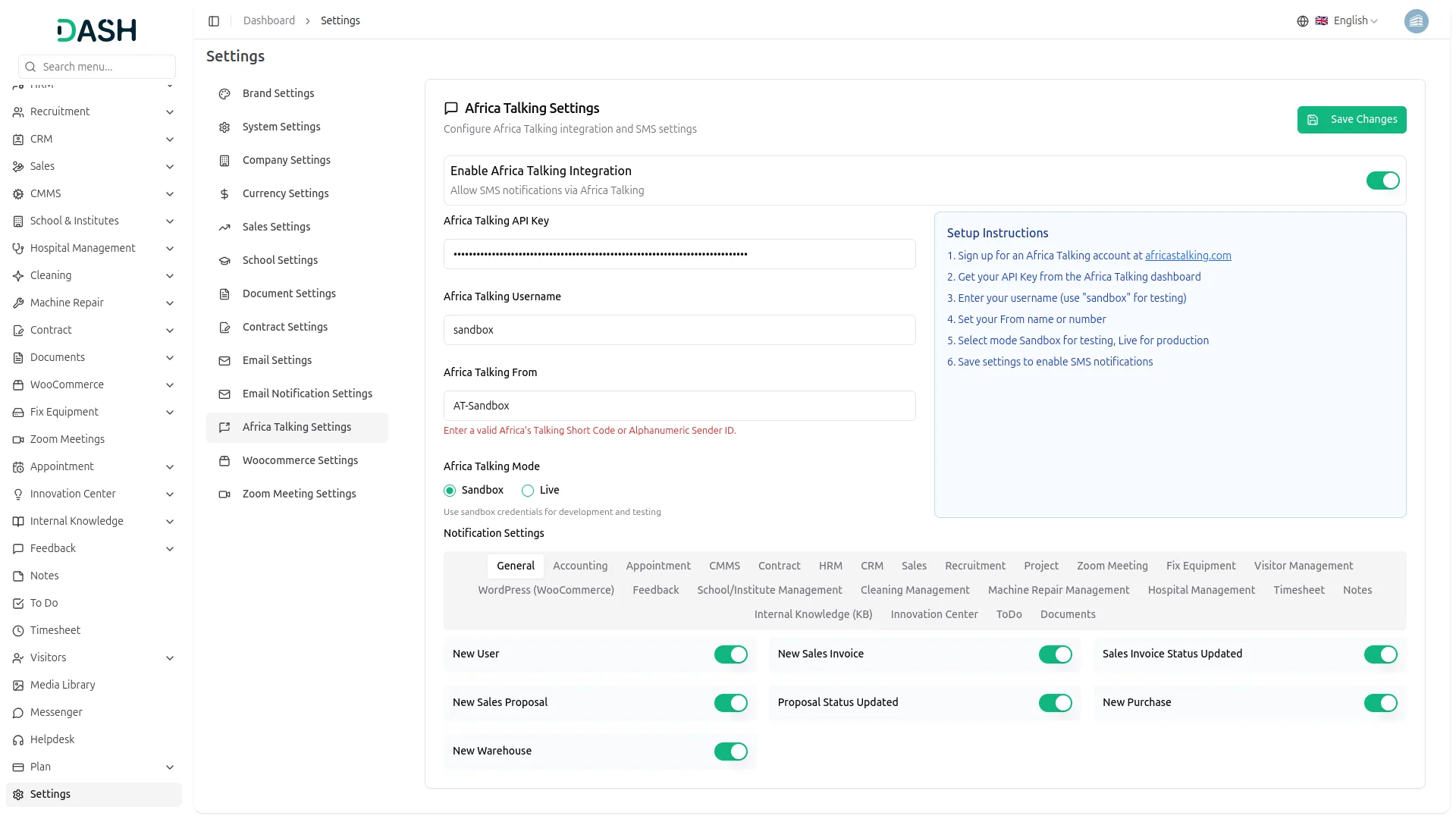Click the Zoom Meetings camera icon in sidebar

(x=18, y=440)
